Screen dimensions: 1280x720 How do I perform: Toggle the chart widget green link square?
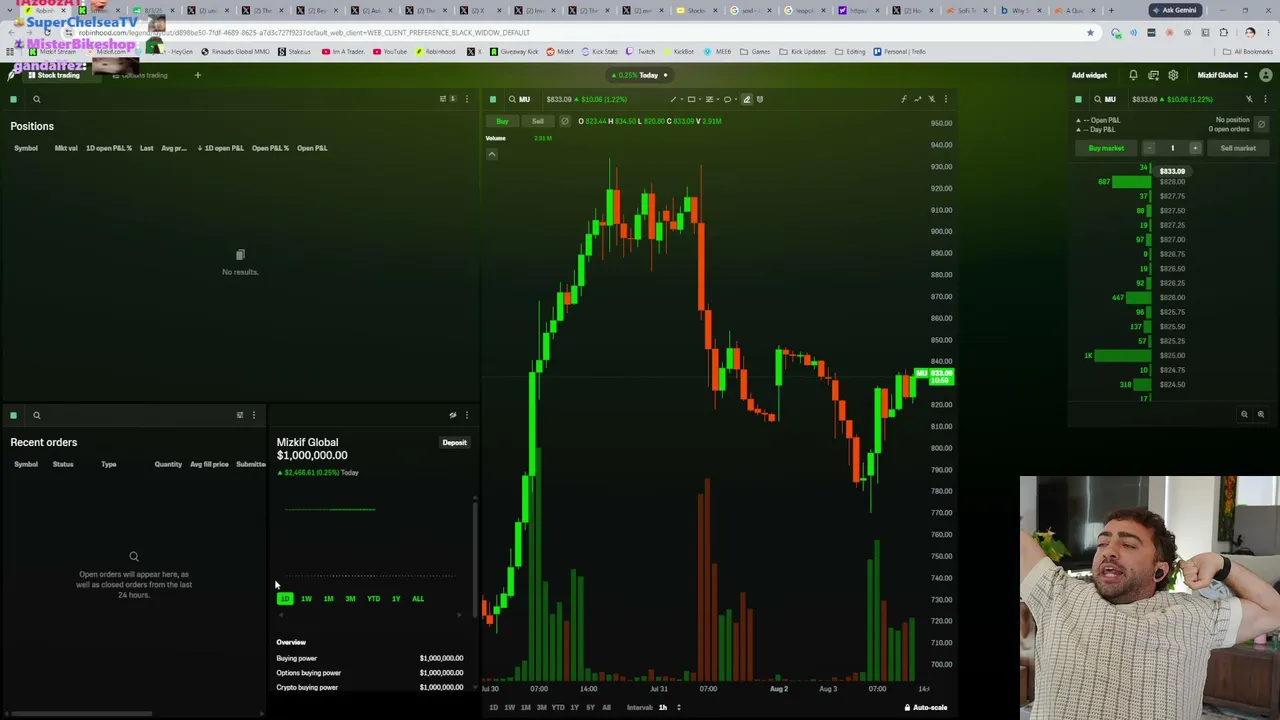tap(492, 99)
